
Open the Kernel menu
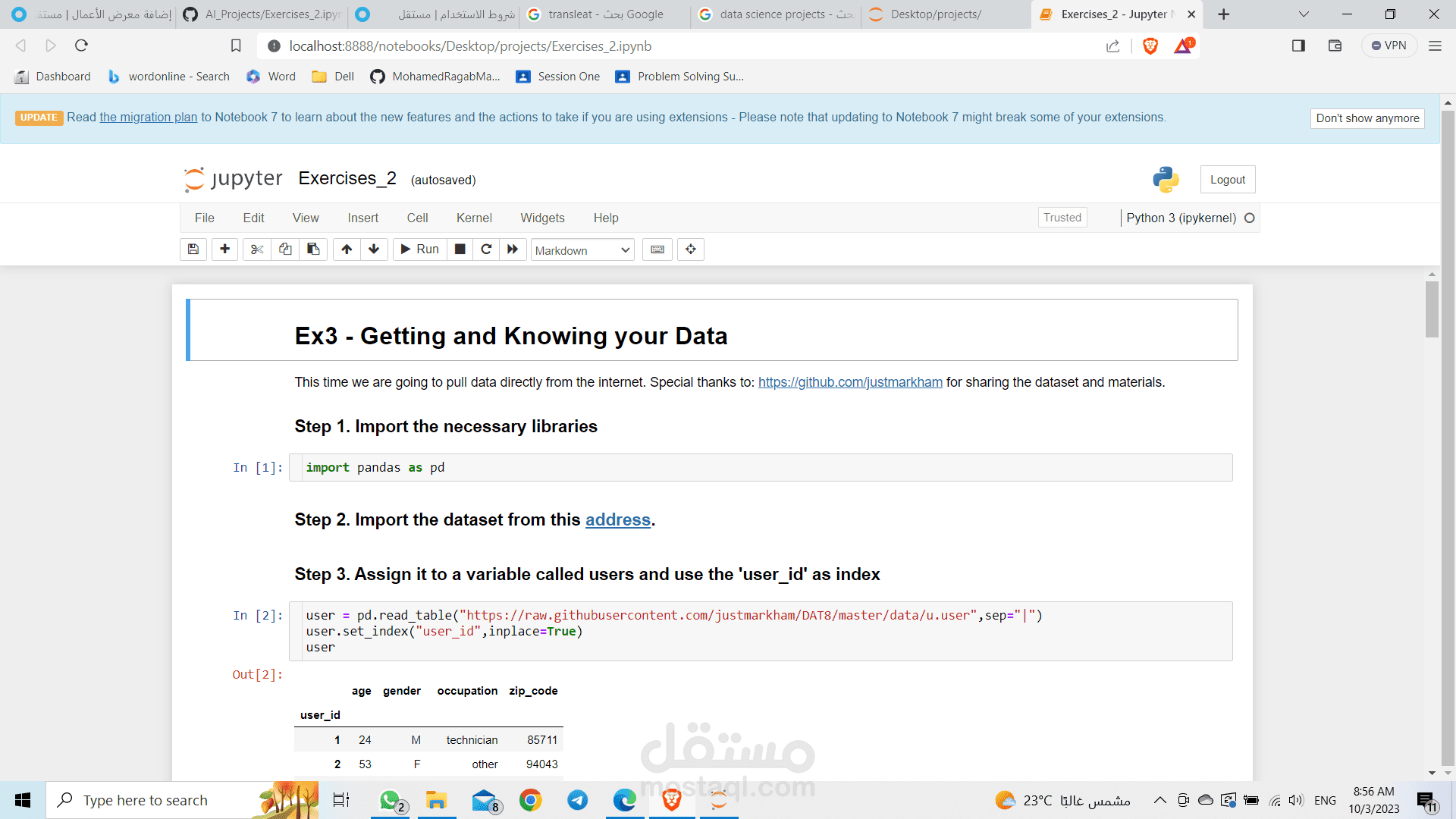(x=474, y=218)
